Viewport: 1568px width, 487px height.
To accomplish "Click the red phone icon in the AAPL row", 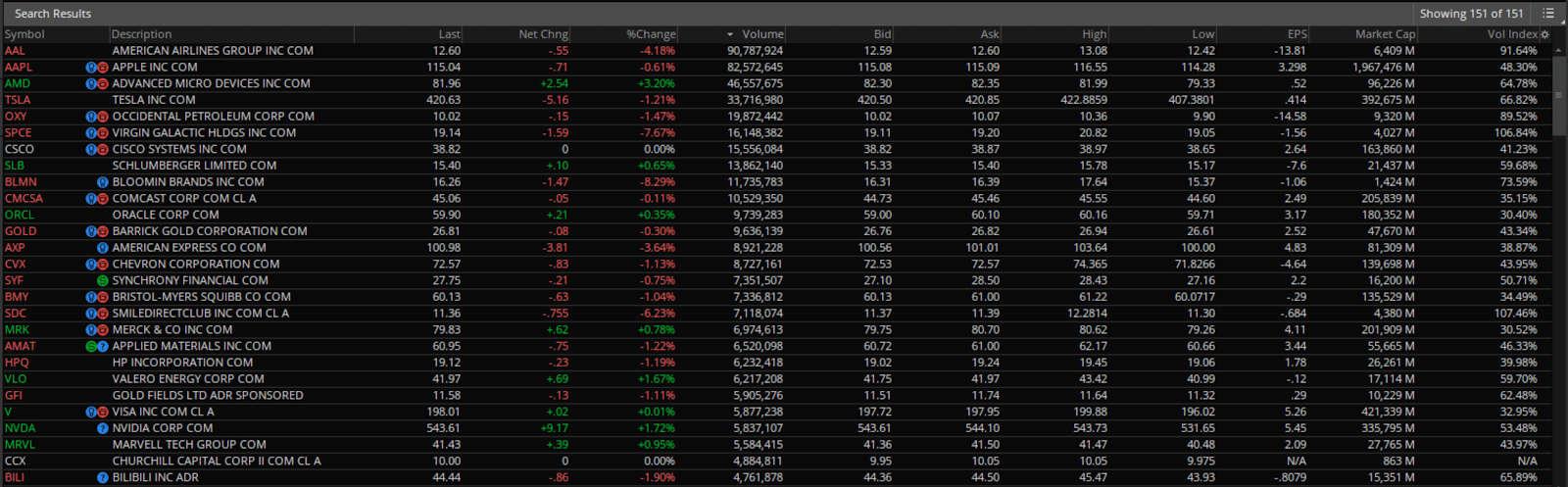I will click(x=103, y=68).
